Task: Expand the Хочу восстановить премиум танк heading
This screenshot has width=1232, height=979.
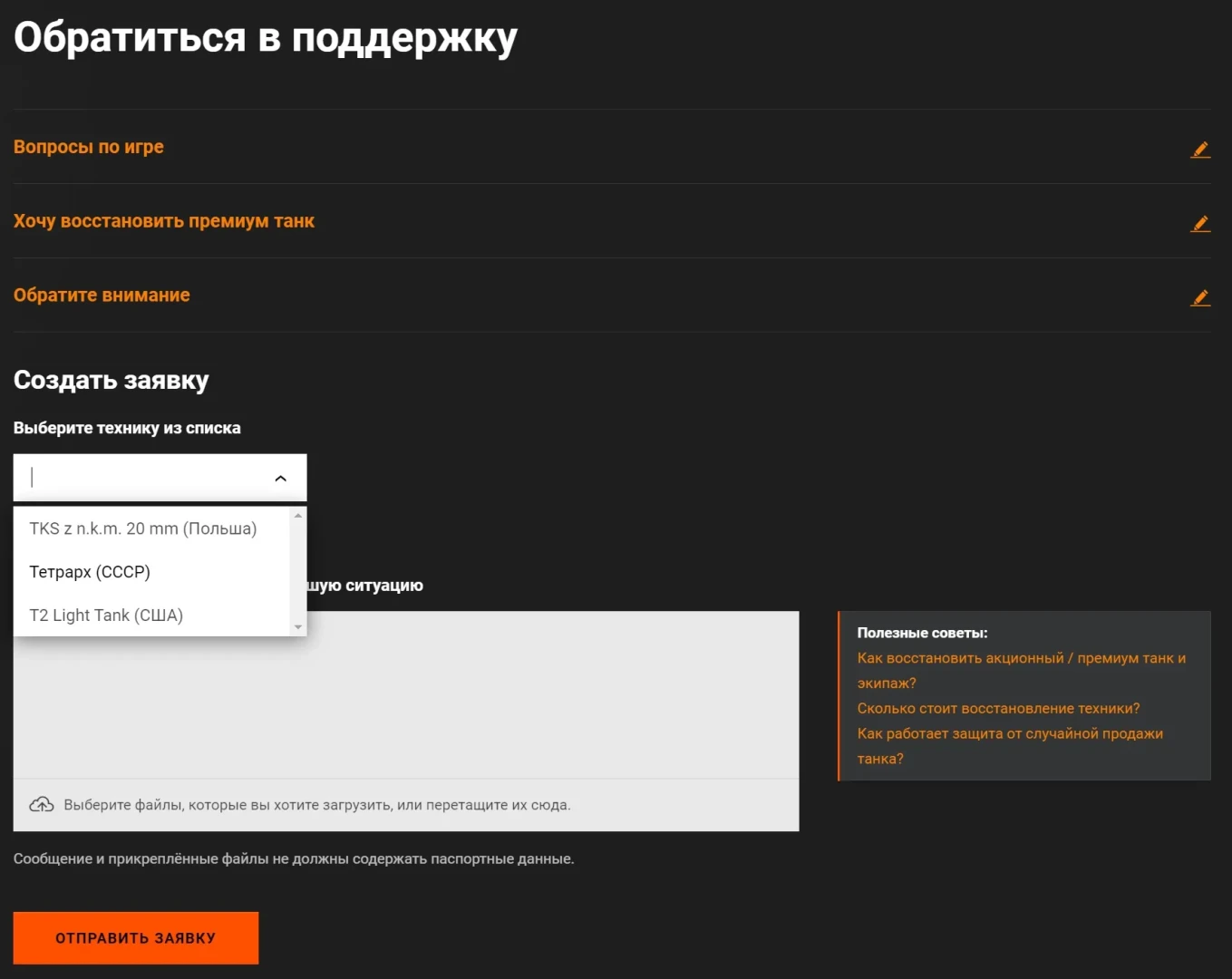Action: coord(164,221)
